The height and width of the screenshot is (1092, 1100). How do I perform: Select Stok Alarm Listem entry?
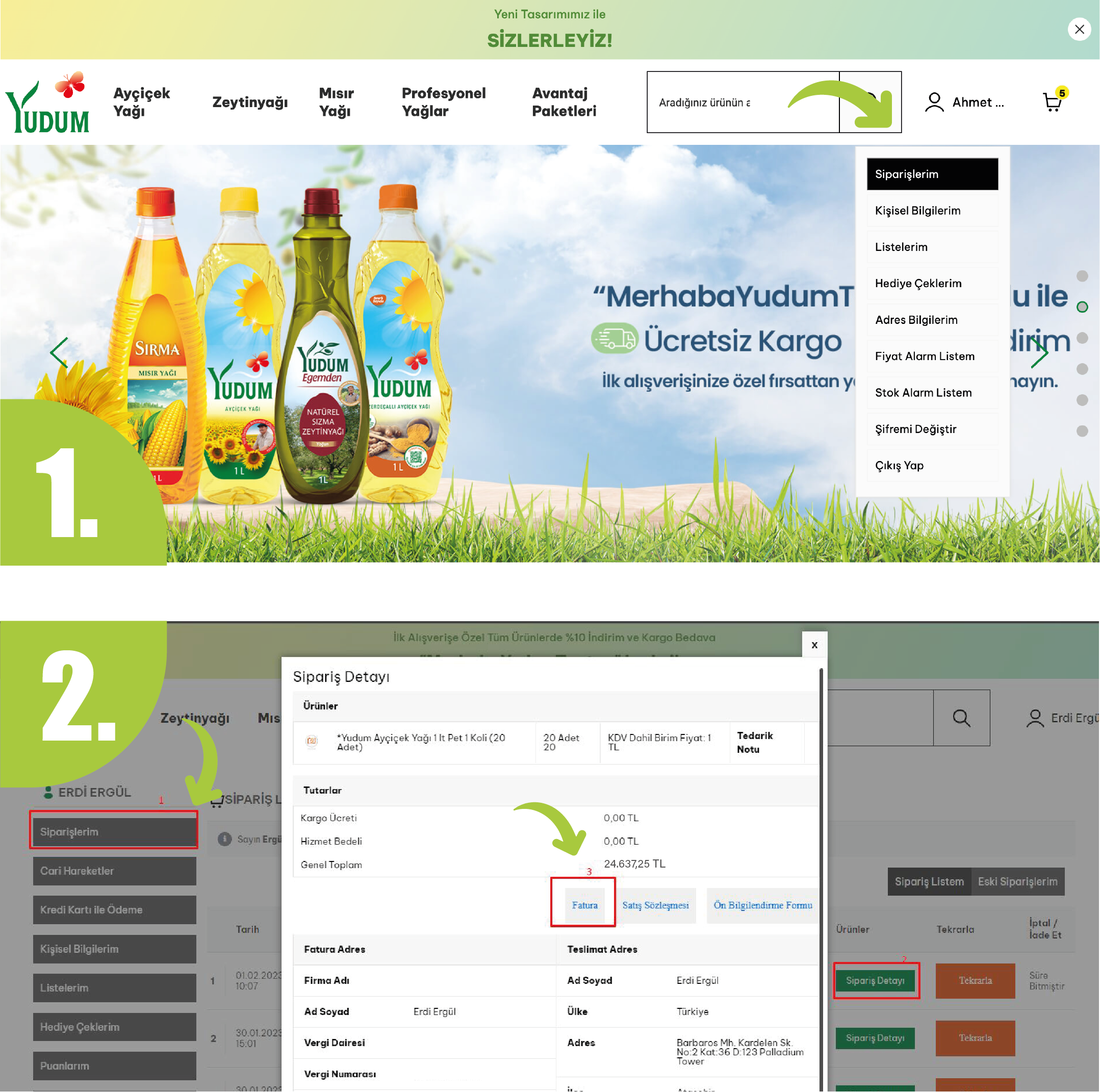click(x=932, y=393)
